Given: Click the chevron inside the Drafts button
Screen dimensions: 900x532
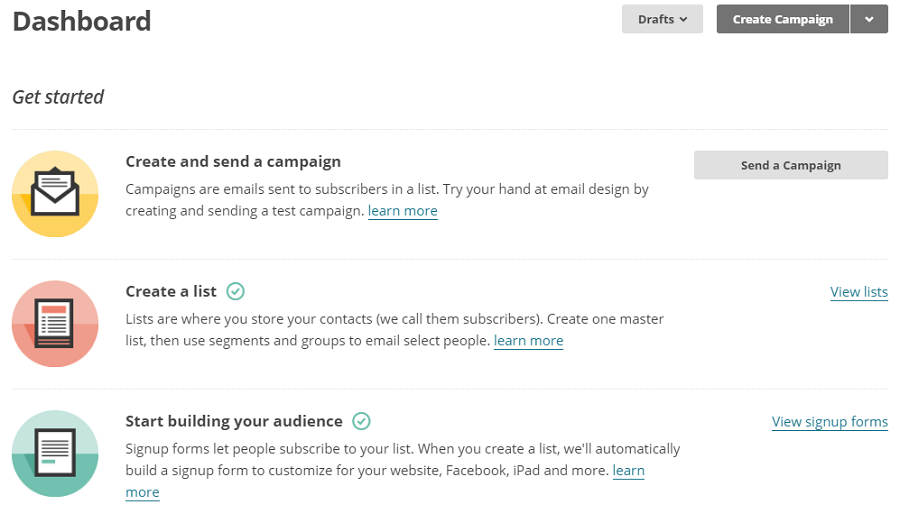Looking at the screenshot, I should tap(683, 20).
